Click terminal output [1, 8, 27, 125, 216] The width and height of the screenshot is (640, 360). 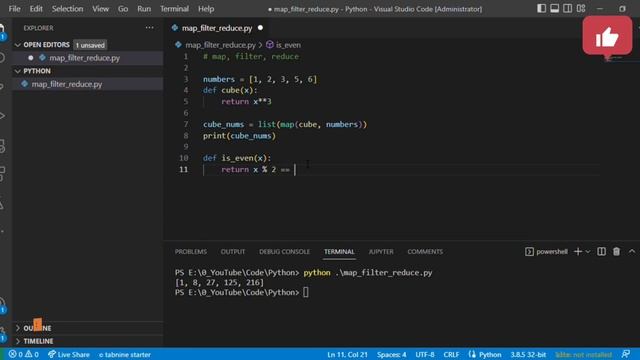[x=219, y=282]
